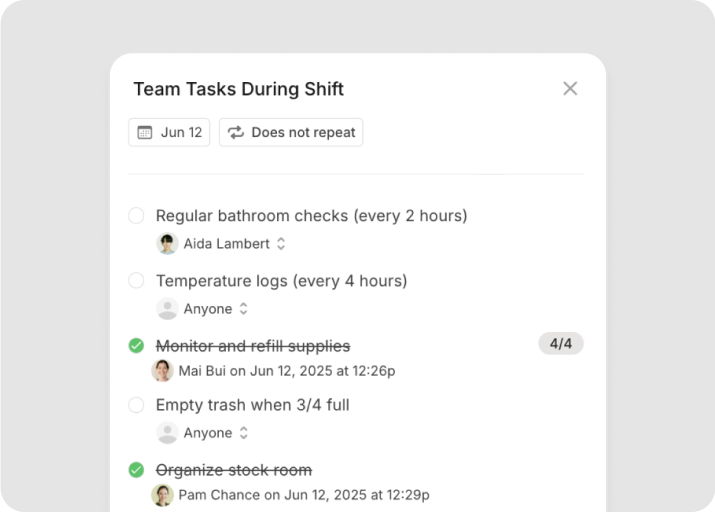Open the Jun 12 date picker
Viewport: 715px width, 512px height.
pos(169,132)
